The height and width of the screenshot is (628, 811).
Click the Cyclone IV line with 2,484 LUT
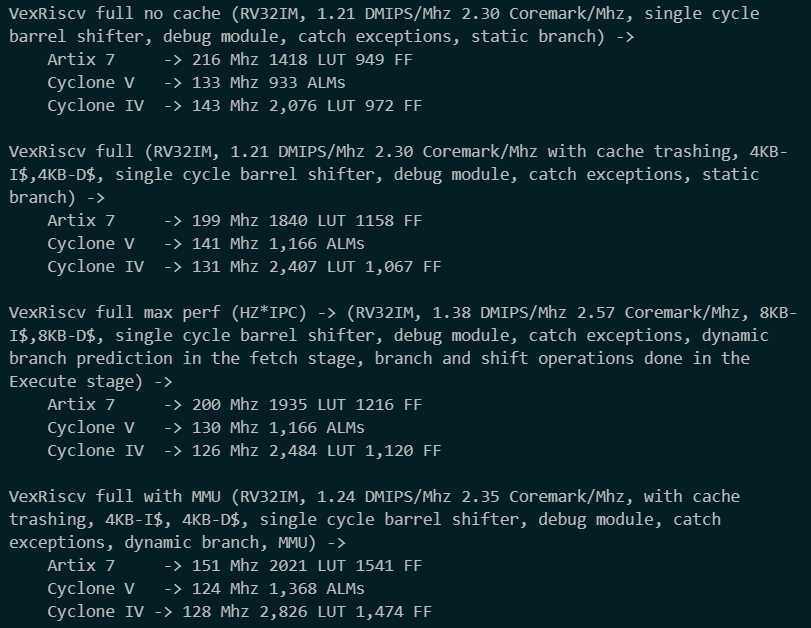point(244,451)
